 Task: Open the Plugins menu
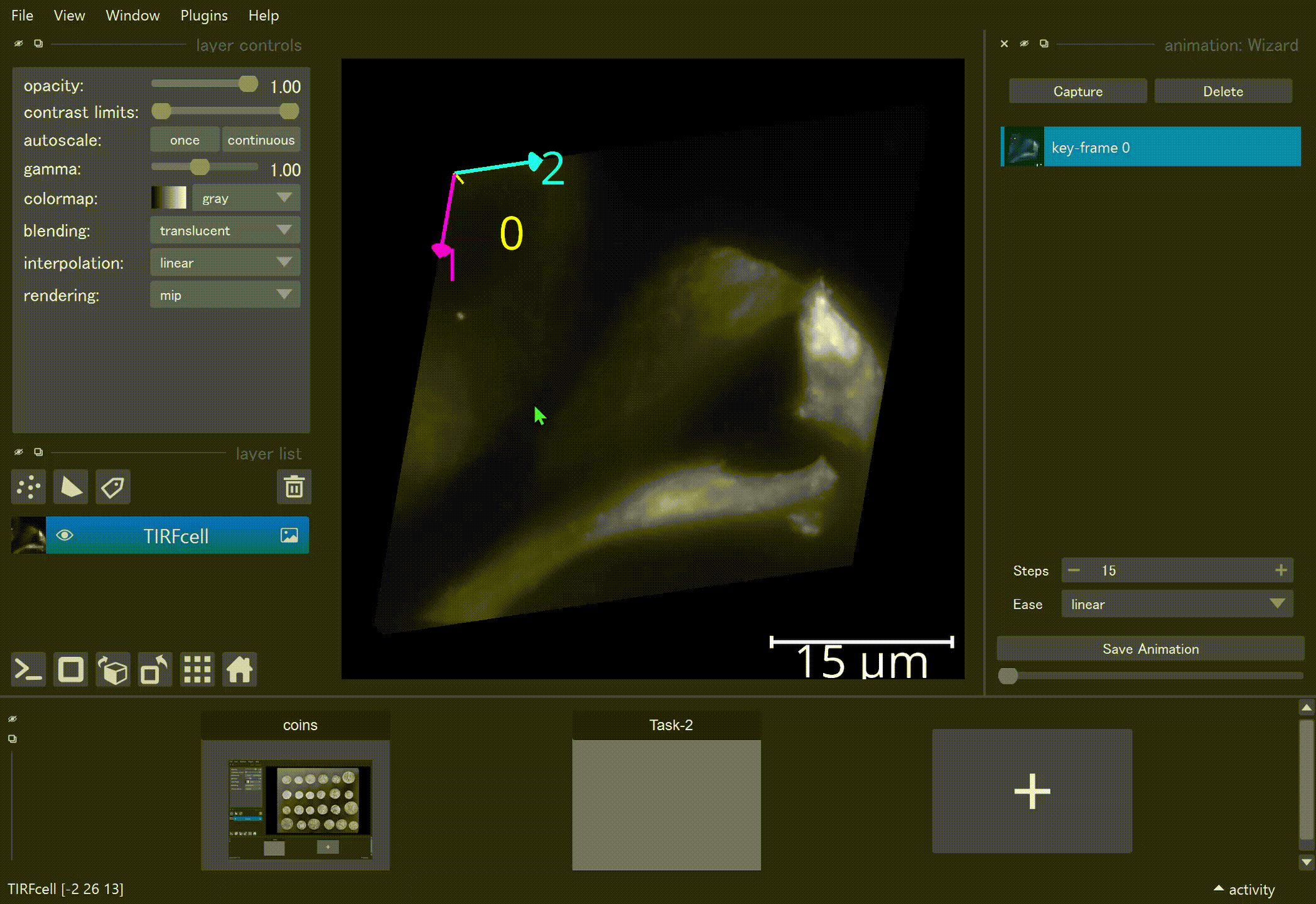click(x=203, y=15)
